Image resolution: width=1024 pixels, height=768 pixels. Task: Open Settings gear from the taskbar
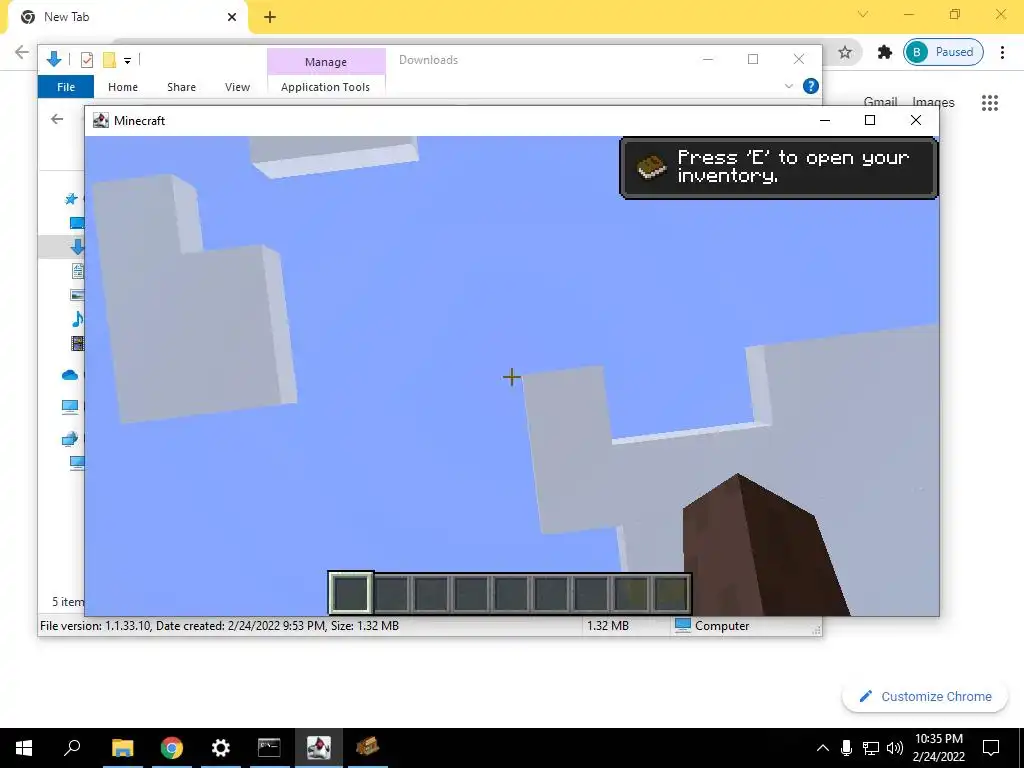point(221,748)
